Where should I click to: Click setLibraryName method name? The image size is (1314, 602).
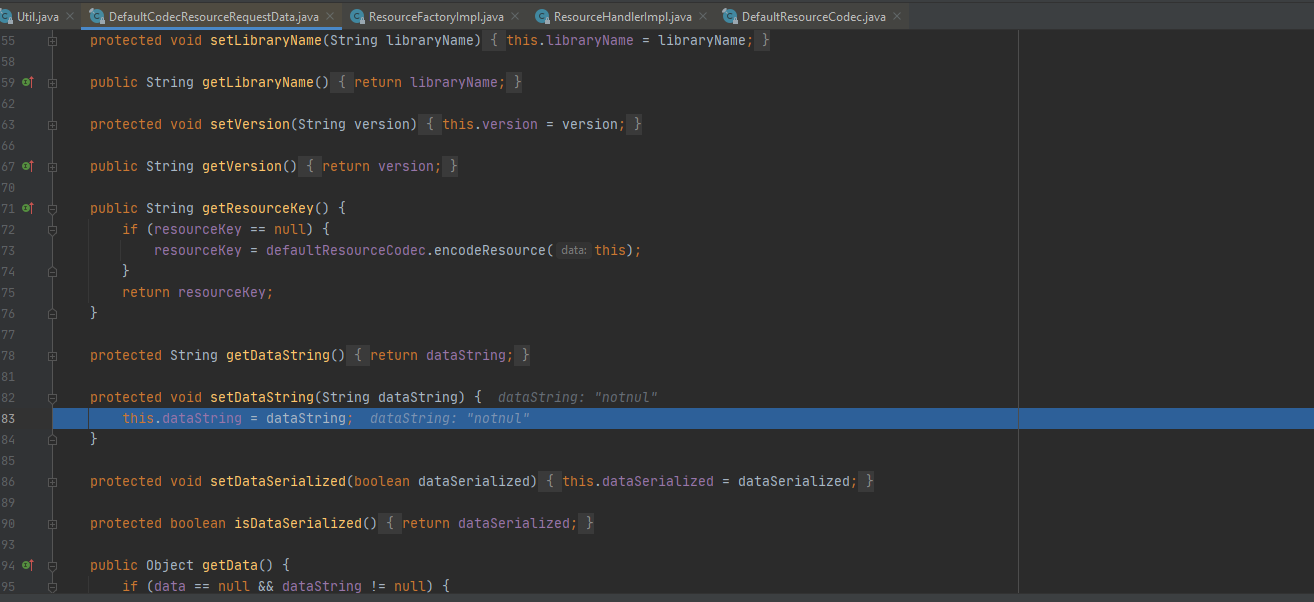click(265, 40)
